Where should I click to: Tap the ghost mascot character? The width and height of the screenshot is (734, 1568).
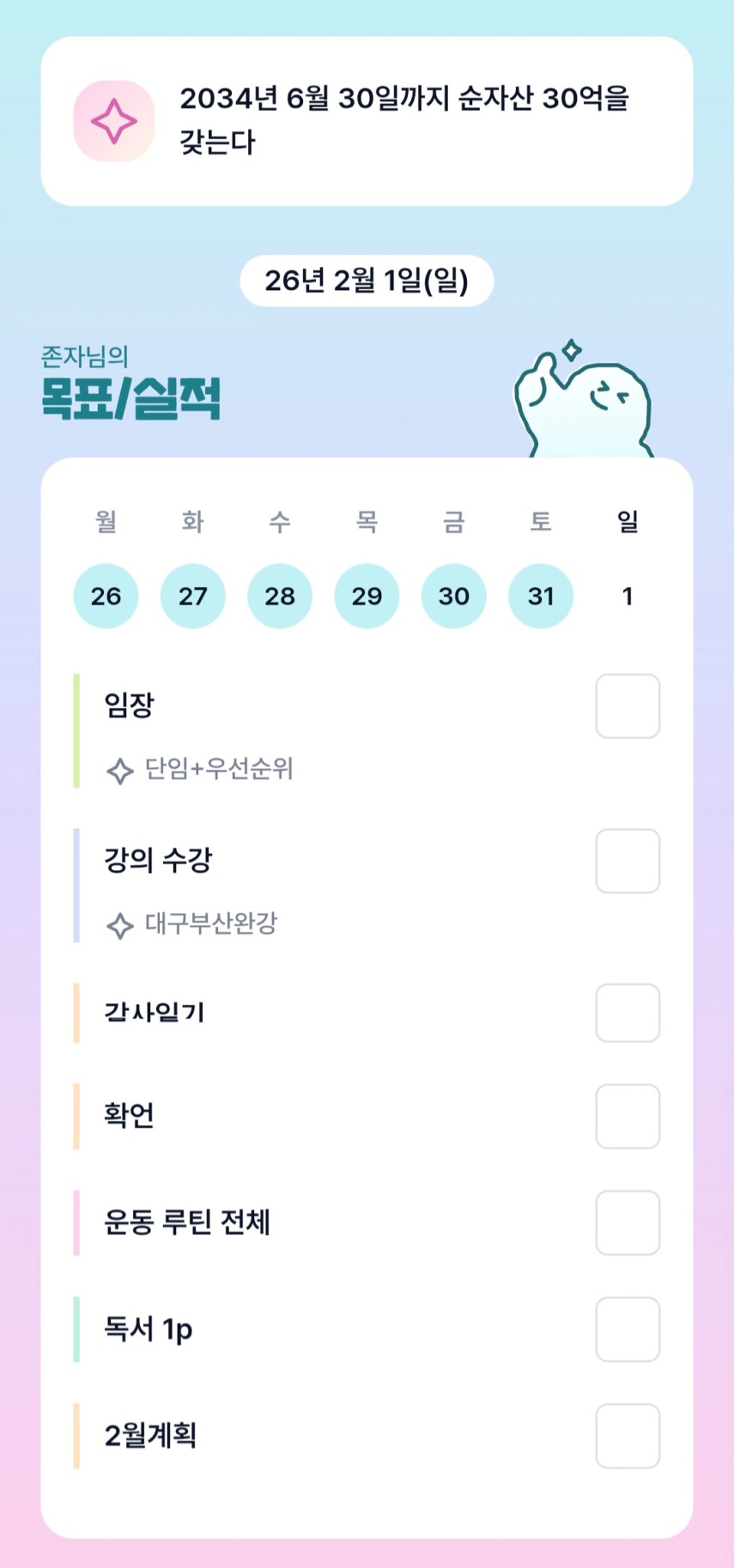point(585,402)
